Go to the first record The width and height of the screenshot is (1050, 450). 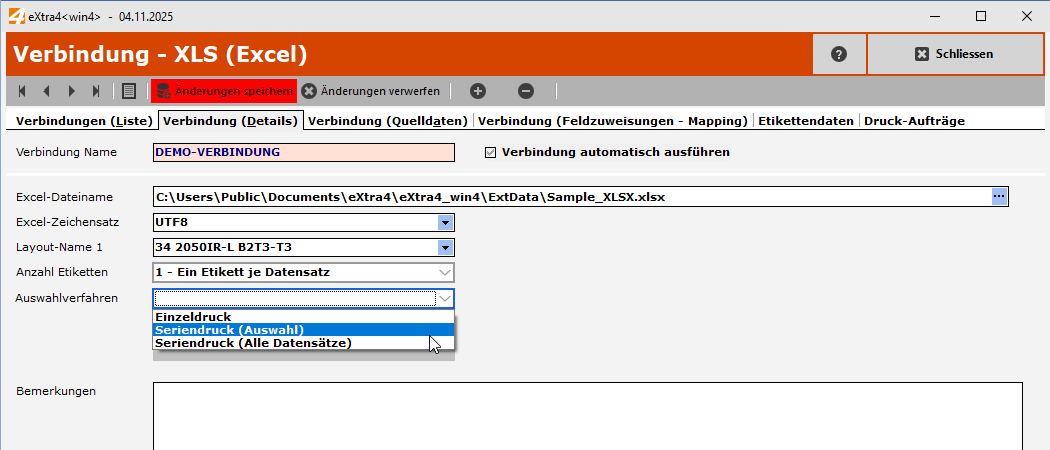click(x=22, y=91)
